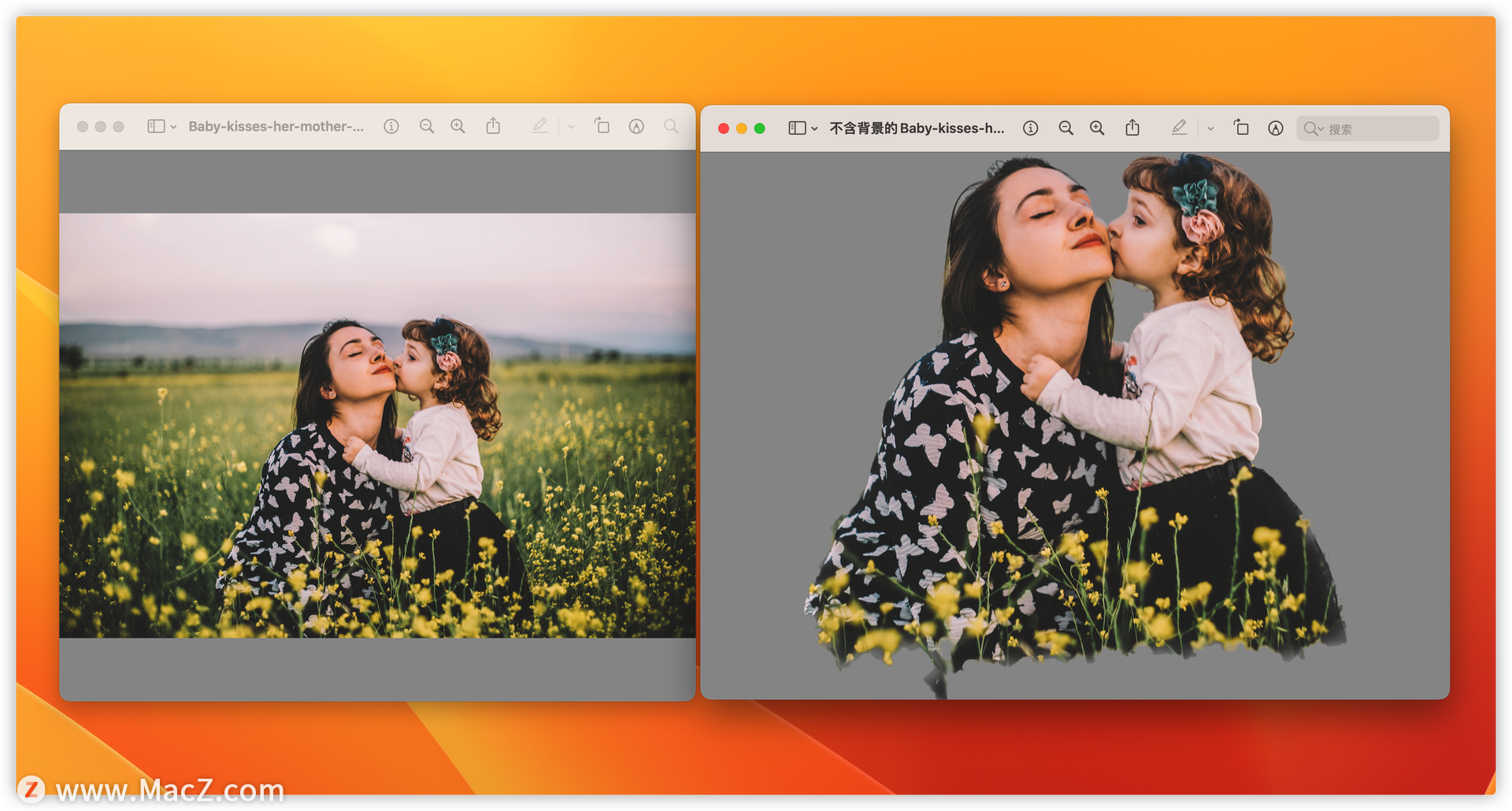
Task: Zoom in on the left Preview window
Action: tap(458, 127)
